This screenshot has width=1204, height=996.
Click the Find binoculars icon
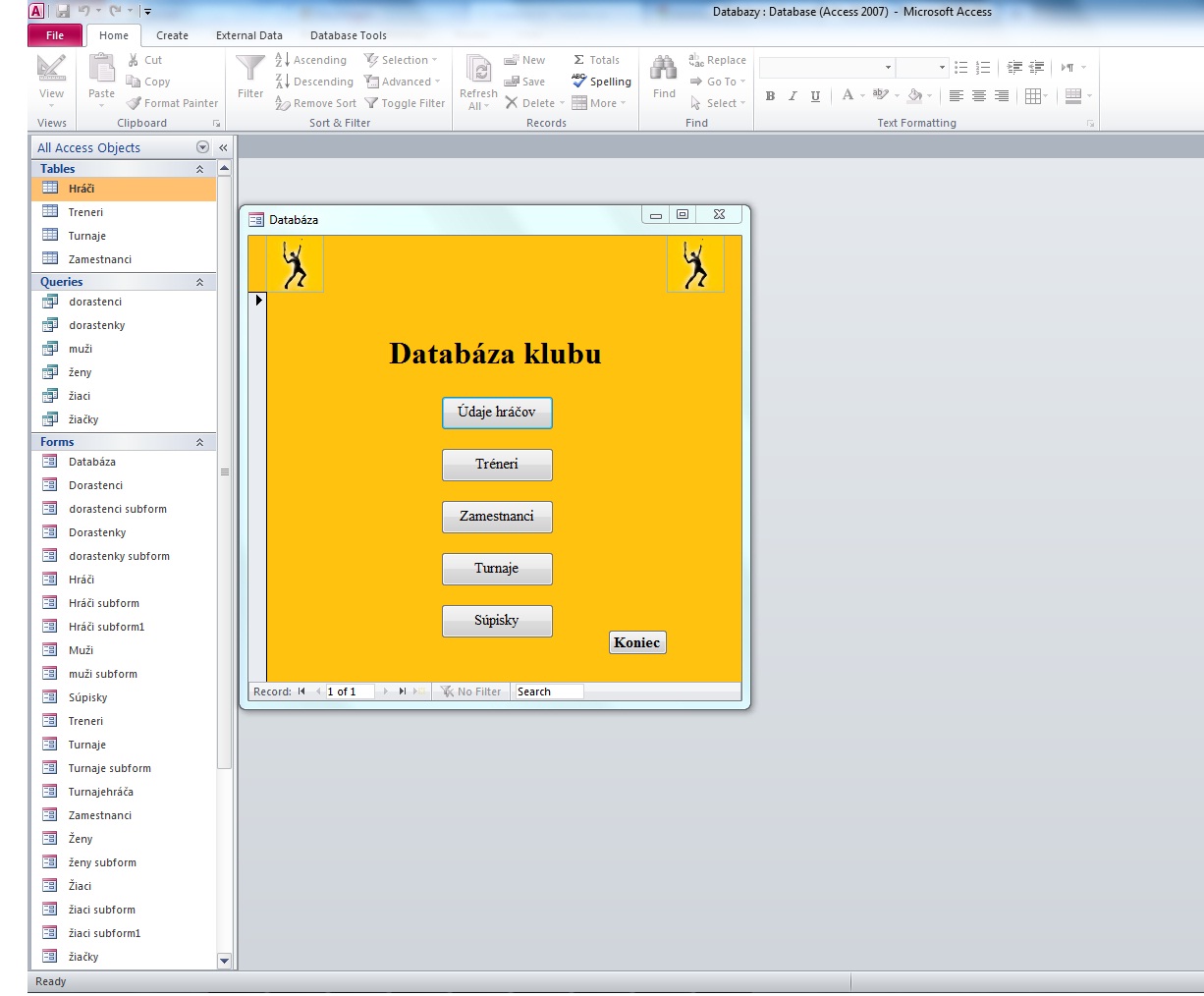[x=664, y=69]
